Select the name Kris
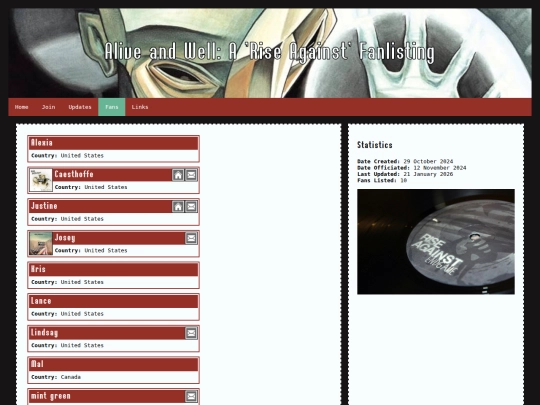540x405 pixels. (38, 269)
